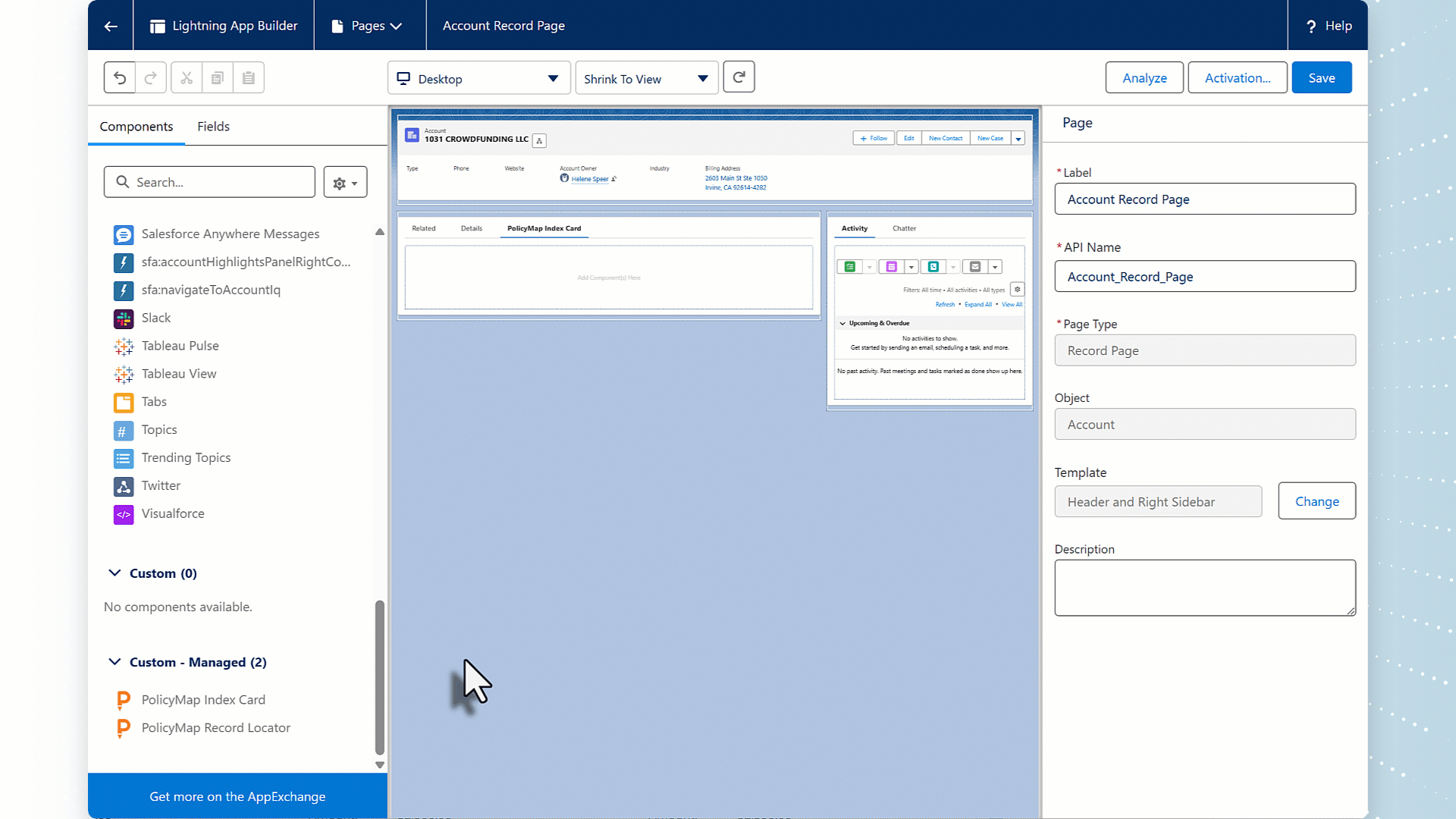The image size is (1456, 819).
Task: Collapse the Custom - Managed section
Action: 115,662
